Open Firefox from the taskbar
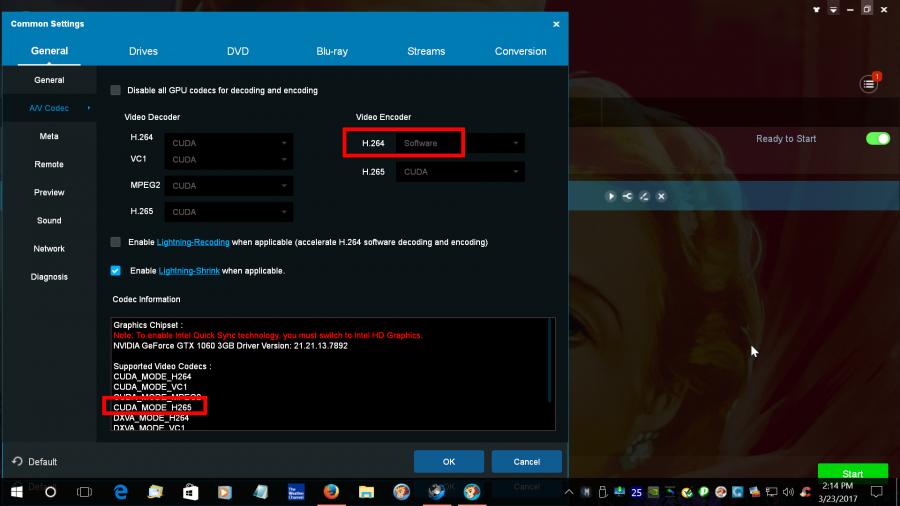This screenshot has height=506, width=900. [331, 492]
